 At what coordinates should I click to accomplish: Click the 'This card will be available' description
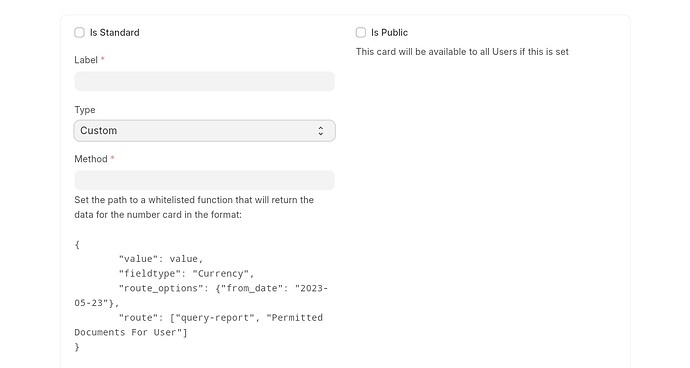(x=462, y=52)
